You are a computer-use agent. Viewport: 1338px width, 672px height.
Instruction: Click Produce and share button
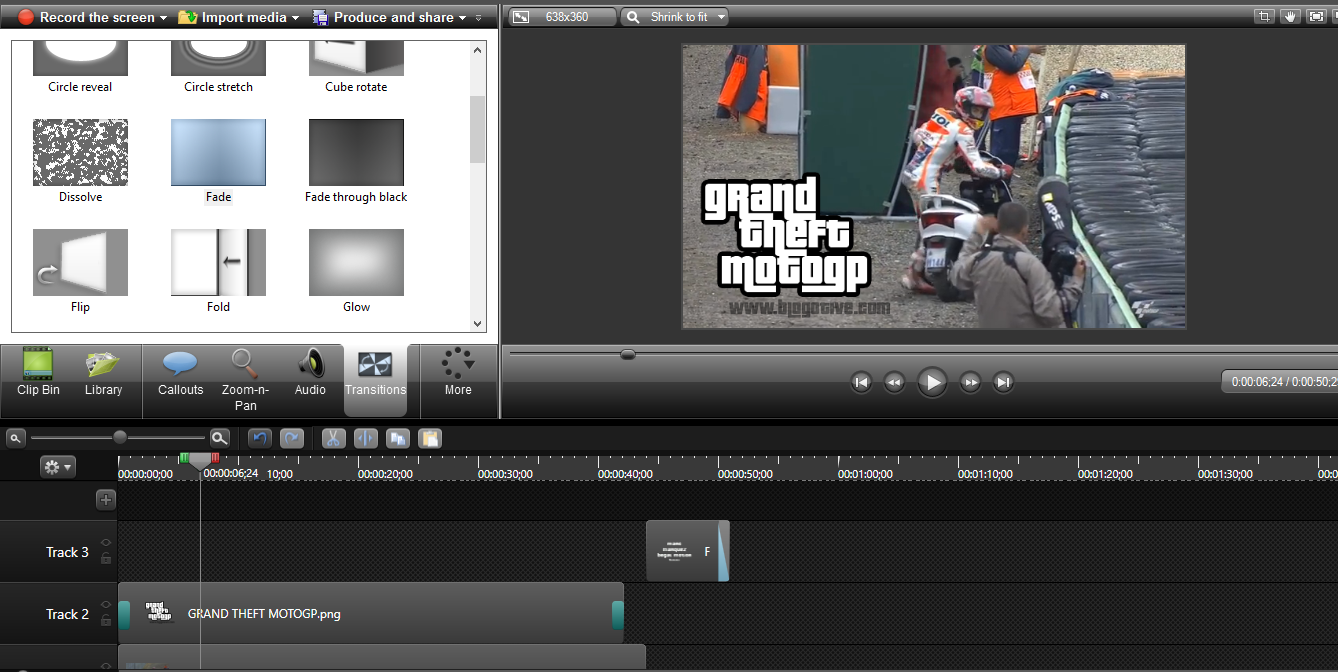385,17
